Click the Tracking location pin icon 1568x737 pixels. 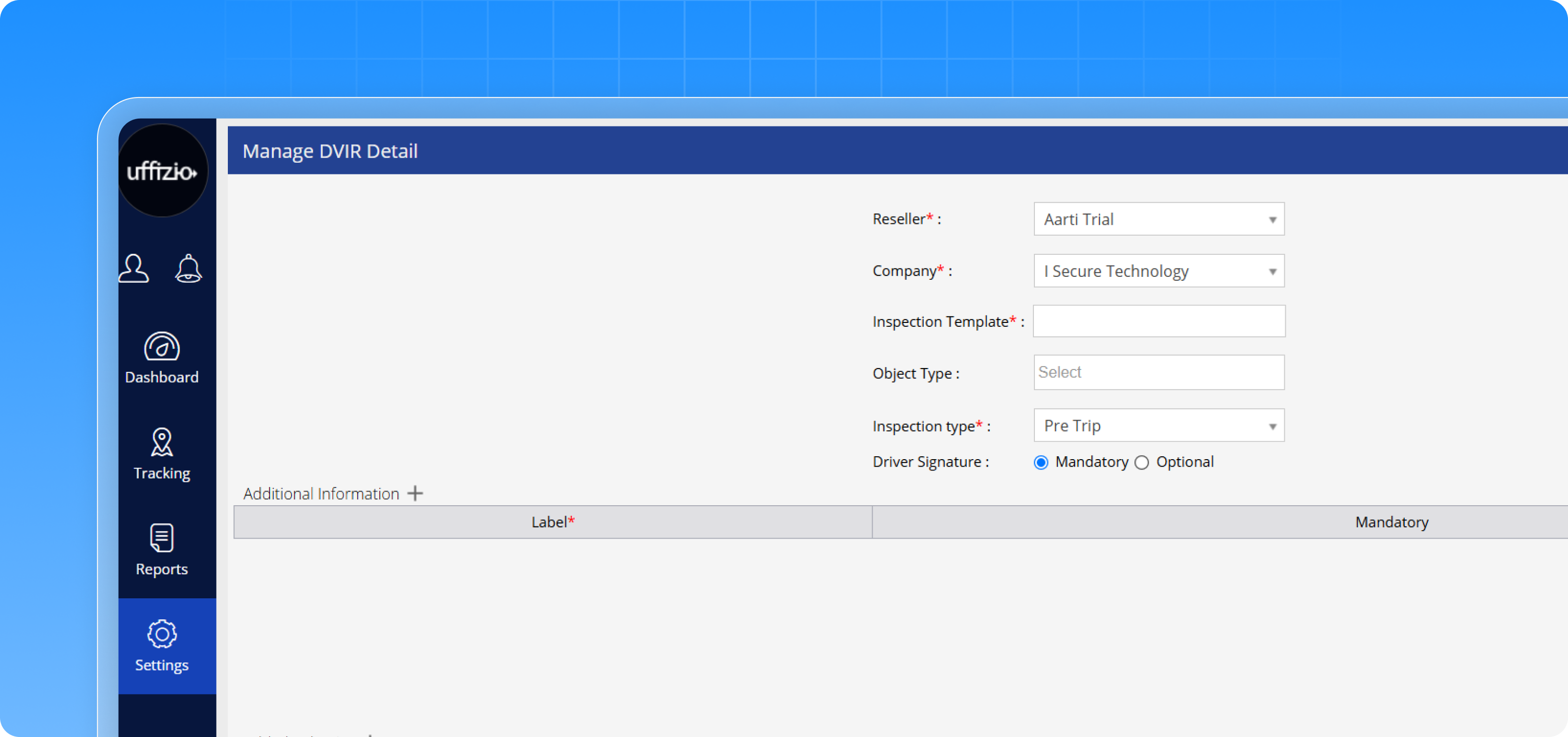tap(161, 442)
